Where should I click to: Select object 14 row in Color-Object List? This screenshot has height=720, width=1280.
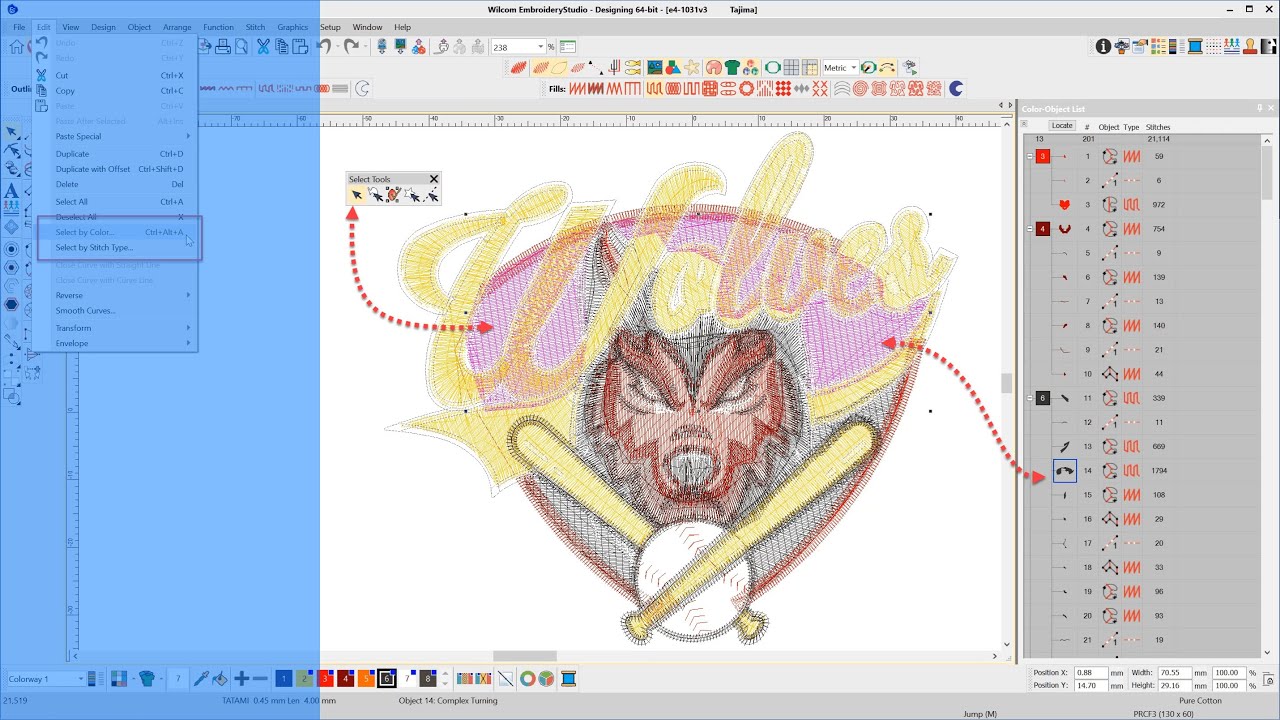[x=1140, y=470]
